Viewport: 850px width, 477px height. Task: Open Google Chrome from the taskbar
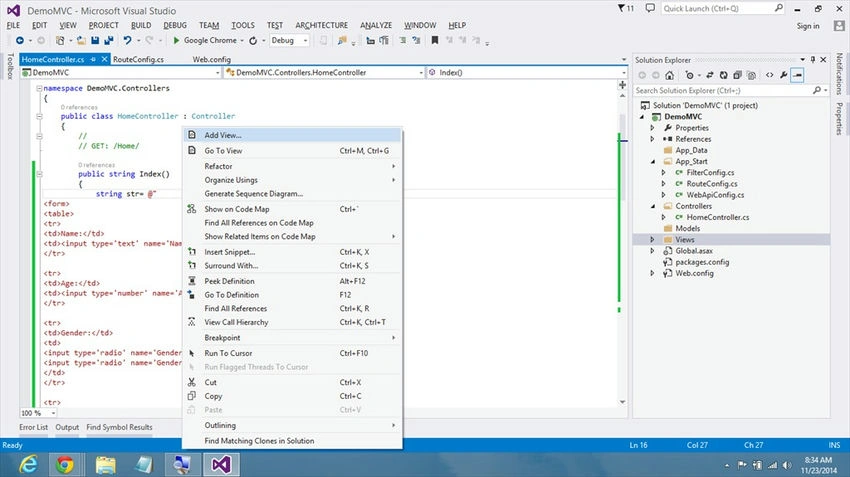click(x=65, y=465)
